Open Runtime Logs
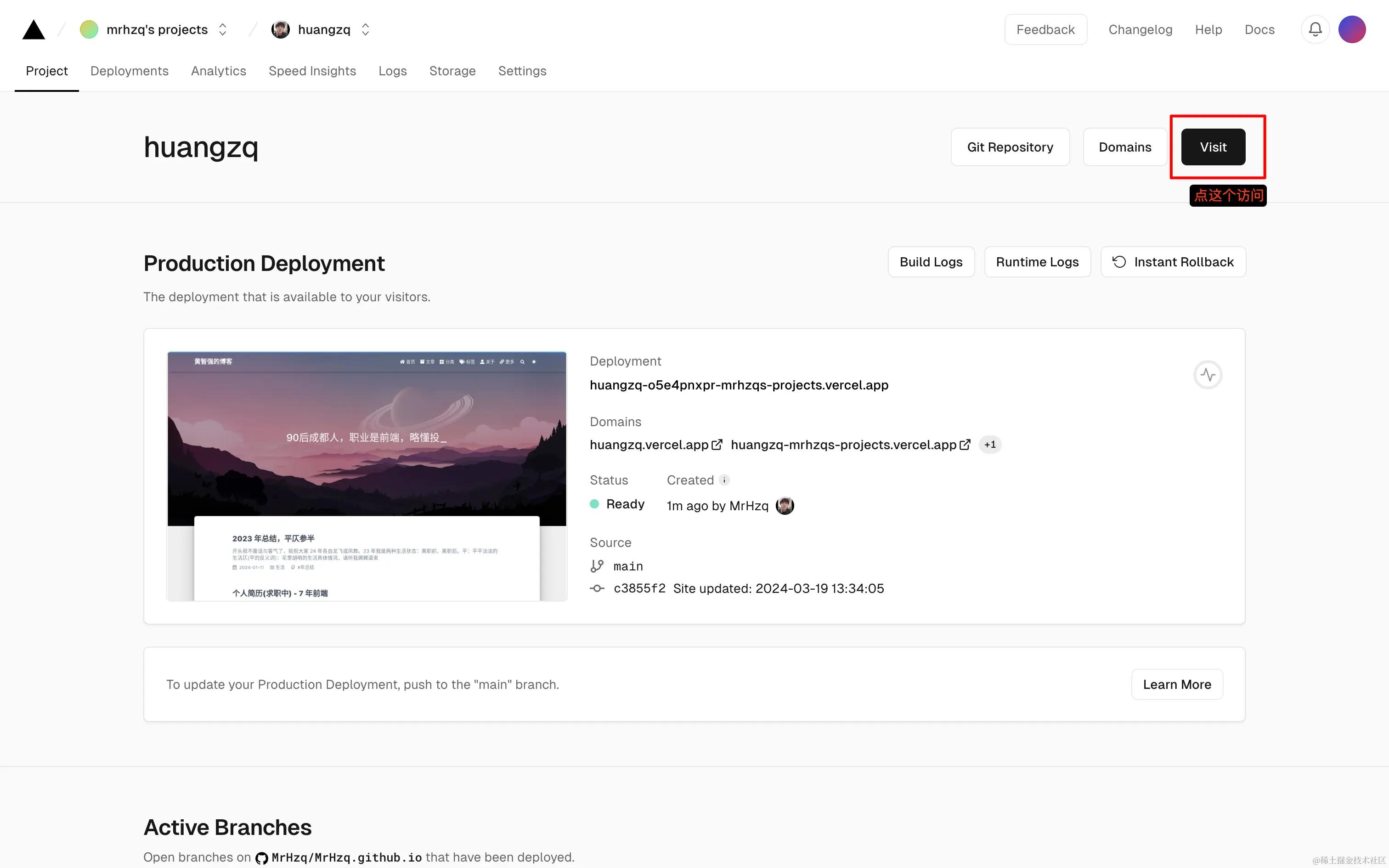 click(1037, 262)
